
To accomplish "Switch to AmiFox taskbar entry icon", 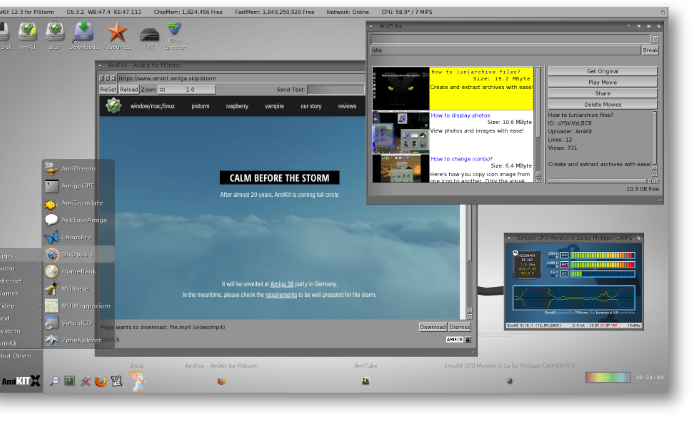I will (x=221, y=381).
